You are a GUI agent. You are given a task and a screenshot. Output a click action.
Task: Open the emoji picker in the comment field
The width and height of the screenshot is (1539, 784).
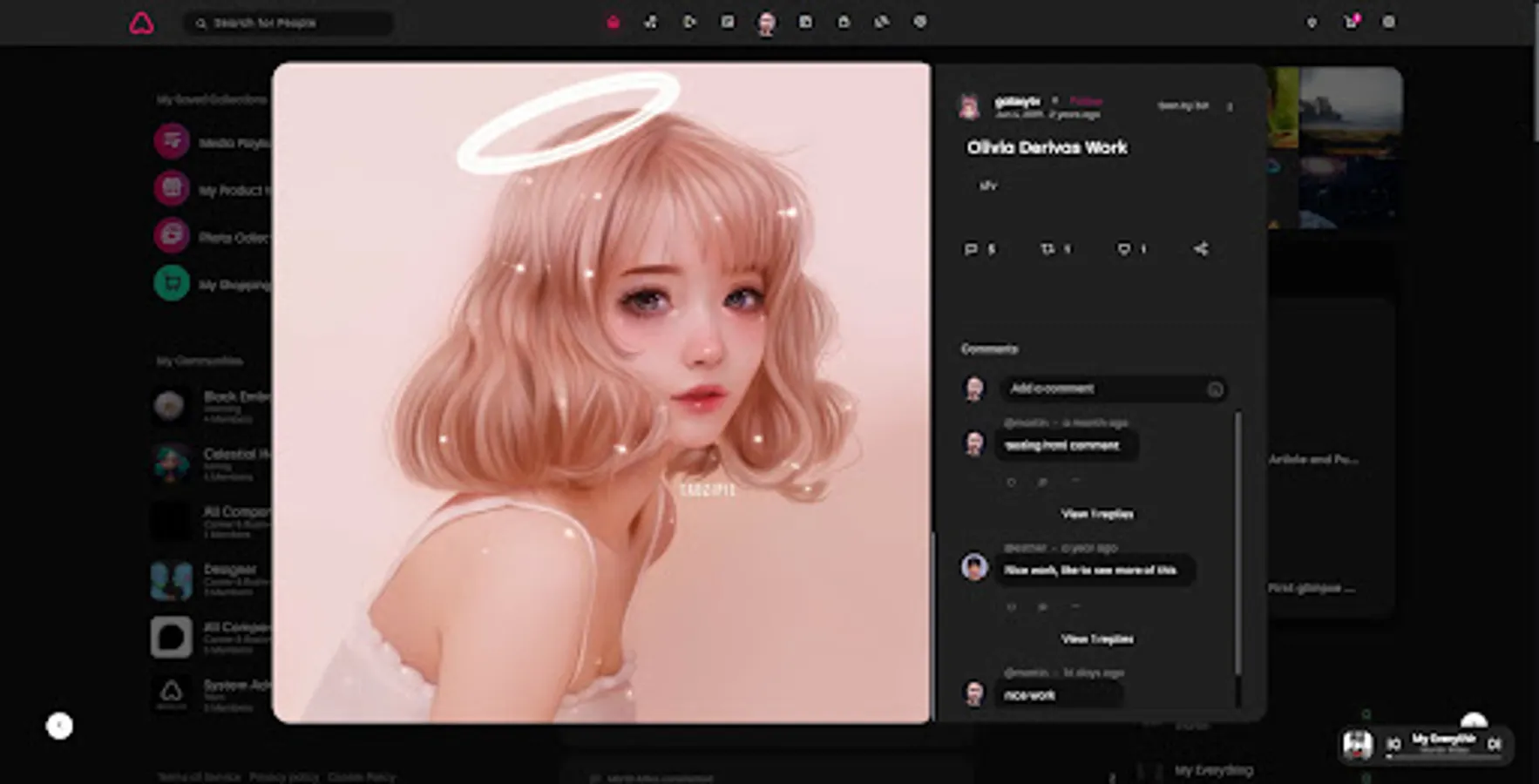pyautogui.click(x=1215, y=389)
